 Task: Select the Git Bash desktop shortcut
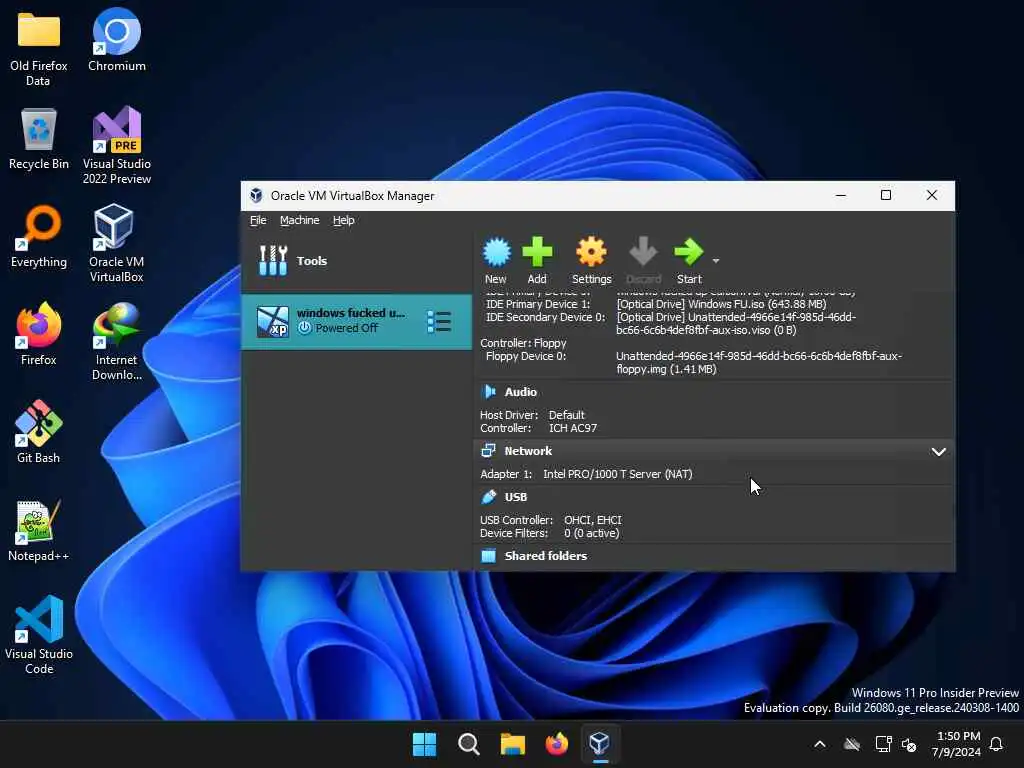[39, 432]
